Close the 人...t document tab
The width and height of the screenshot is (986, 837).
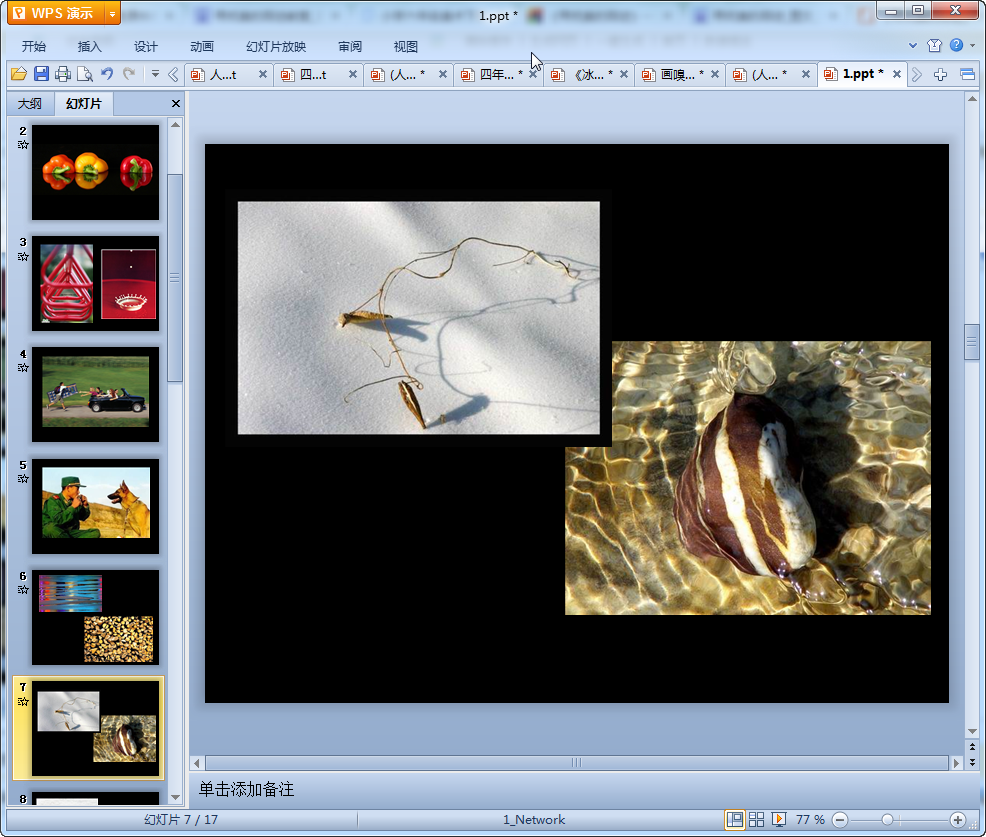click(x=263, y=74)
